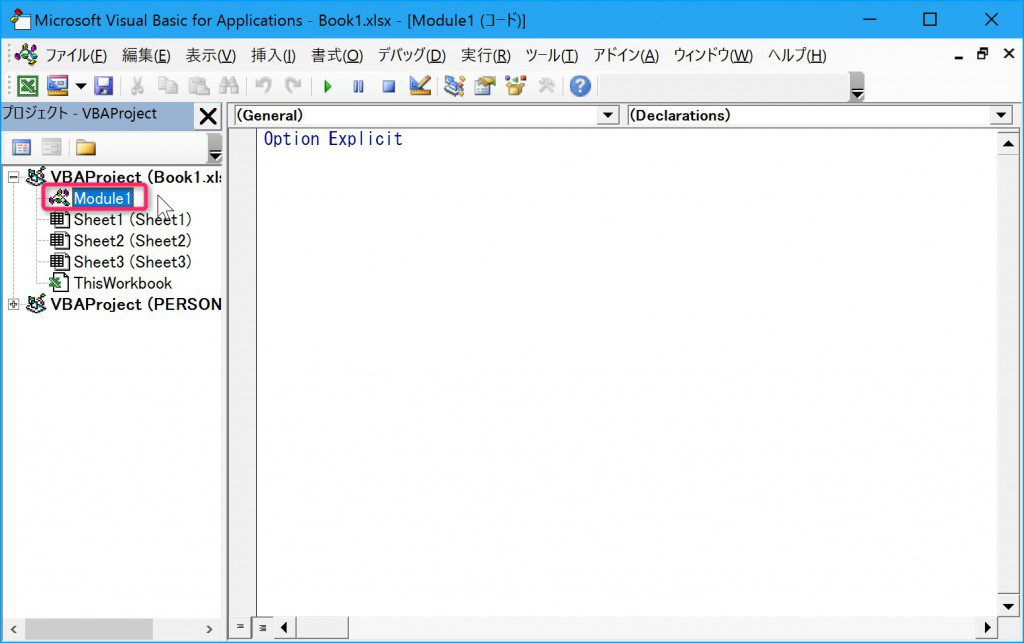Open the dropdown arrow beside the Insert UserForm icon
Image resolution: width=1024 pixels, height=643 pixels.
81,86
